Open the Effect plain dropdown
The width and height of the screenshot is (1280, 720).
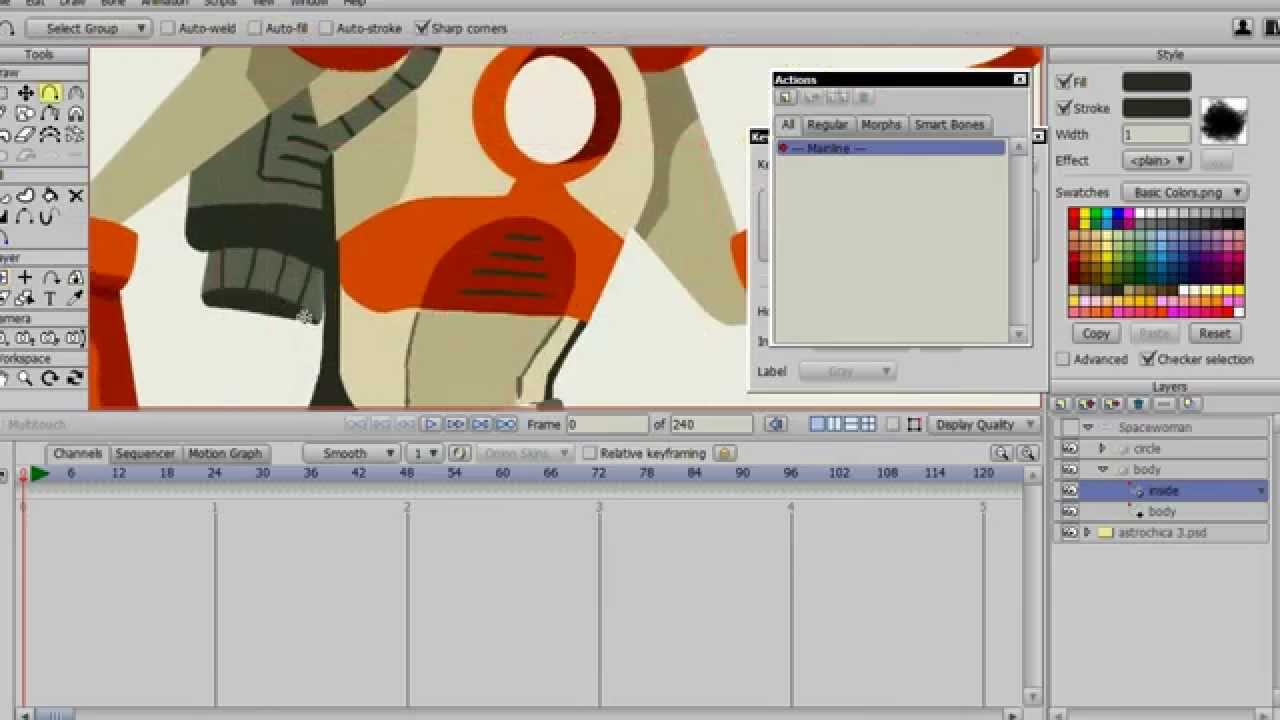point(1157,160)
